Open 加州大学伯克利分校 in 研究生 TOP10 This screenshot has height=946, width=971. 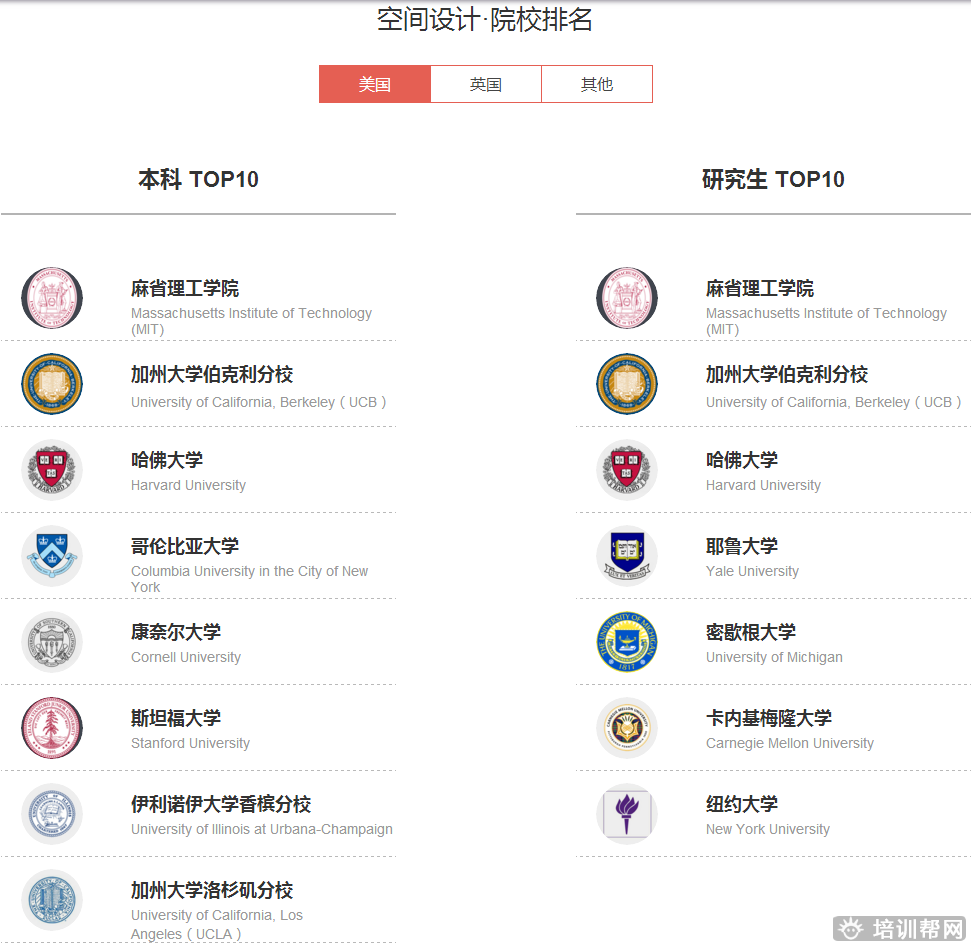click(x=787, y=375)
